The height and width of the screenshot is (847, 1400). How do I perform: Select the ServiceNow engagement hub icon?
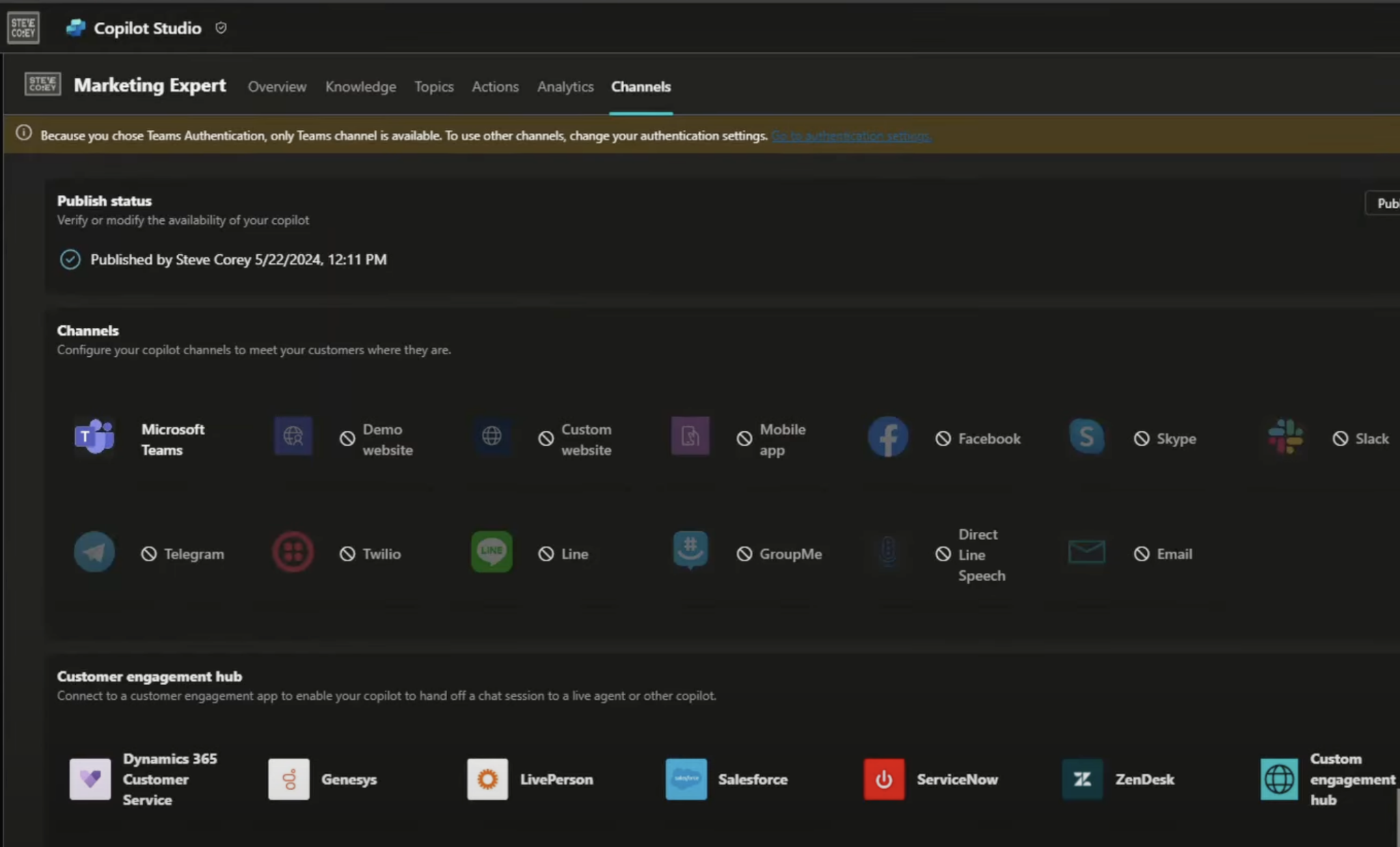(883, 779)
